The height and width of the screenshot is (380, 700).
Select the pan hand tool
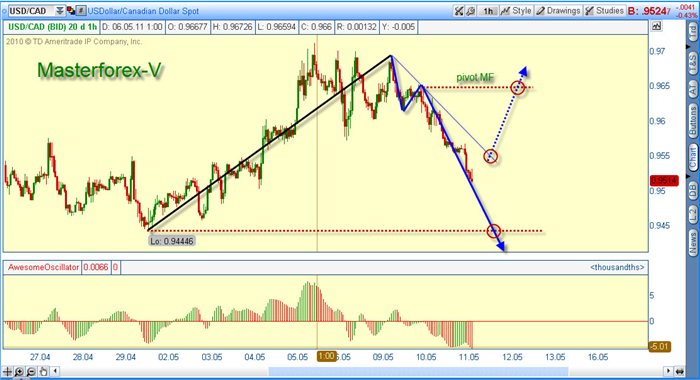coord(43,372)
